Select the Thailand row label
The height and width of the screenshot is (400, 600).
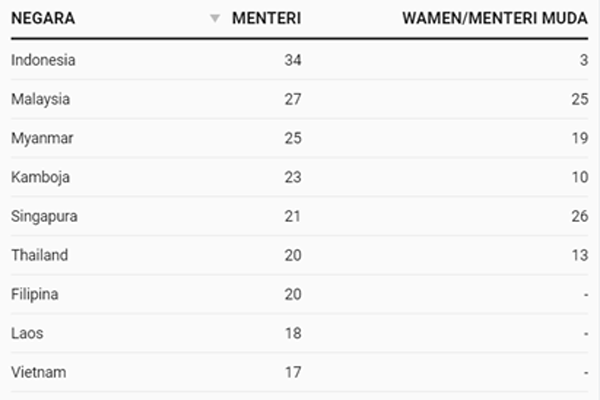click(40, 255)
